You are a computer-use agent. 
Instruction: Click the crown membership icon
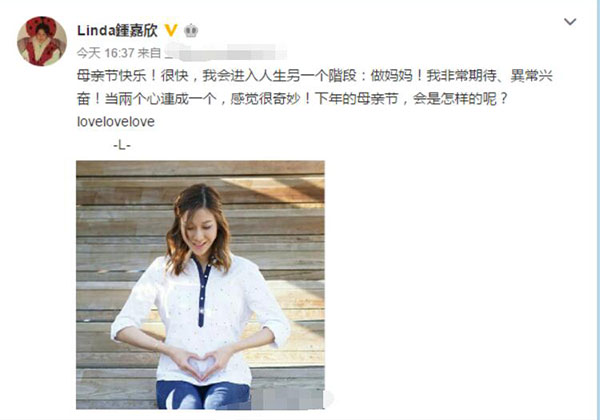191,31
